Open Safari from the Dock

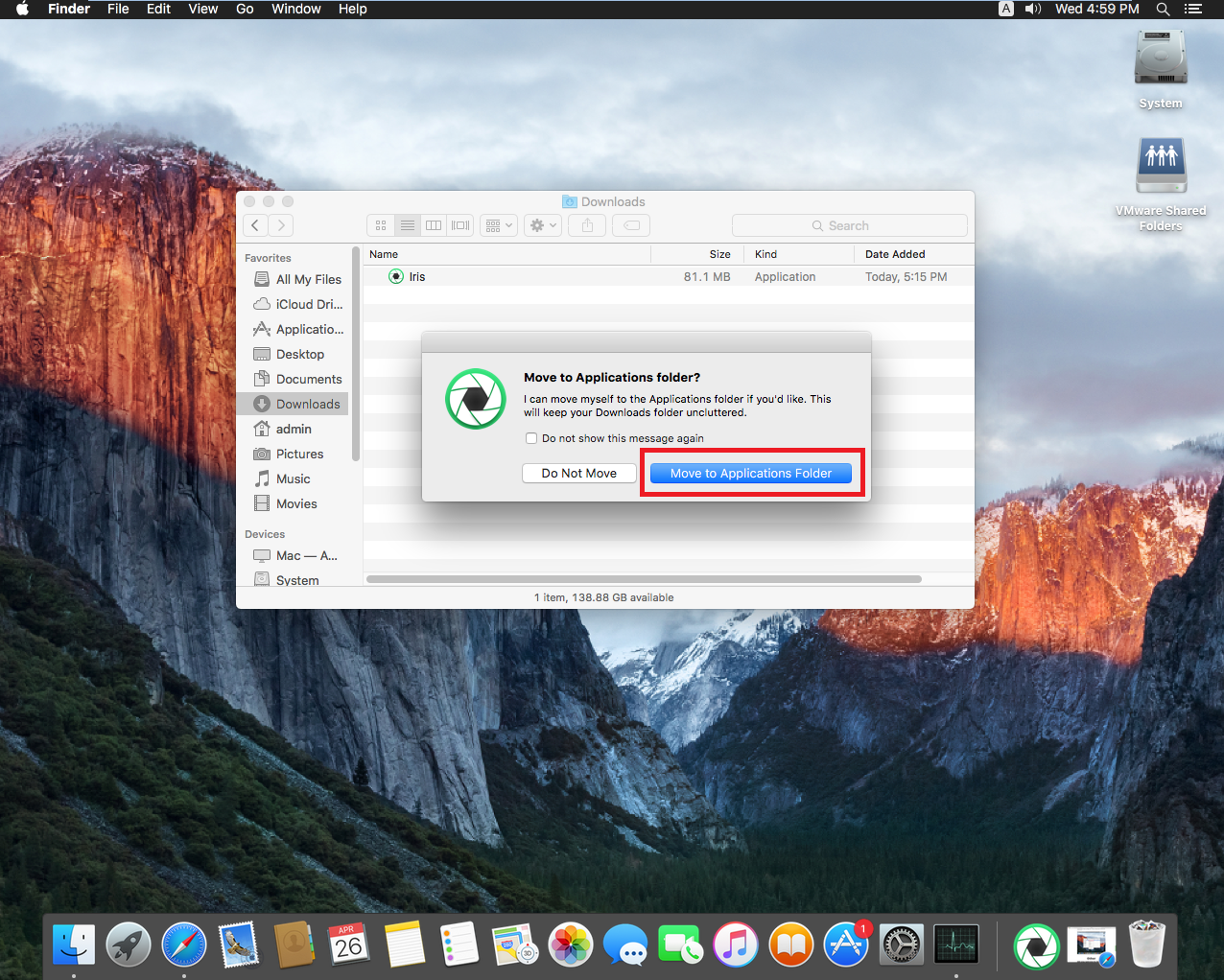[x=184, y=945]
